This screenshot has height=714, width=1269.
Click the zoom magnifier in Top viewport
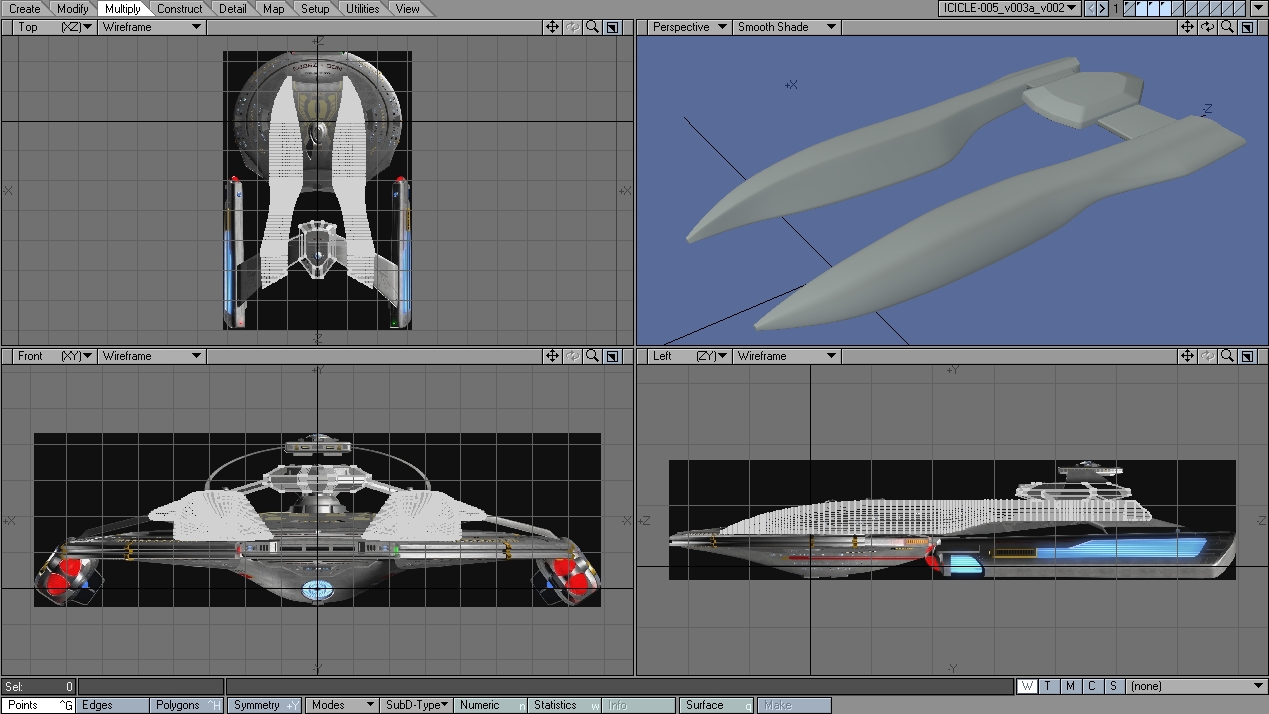tap(593, 27)
